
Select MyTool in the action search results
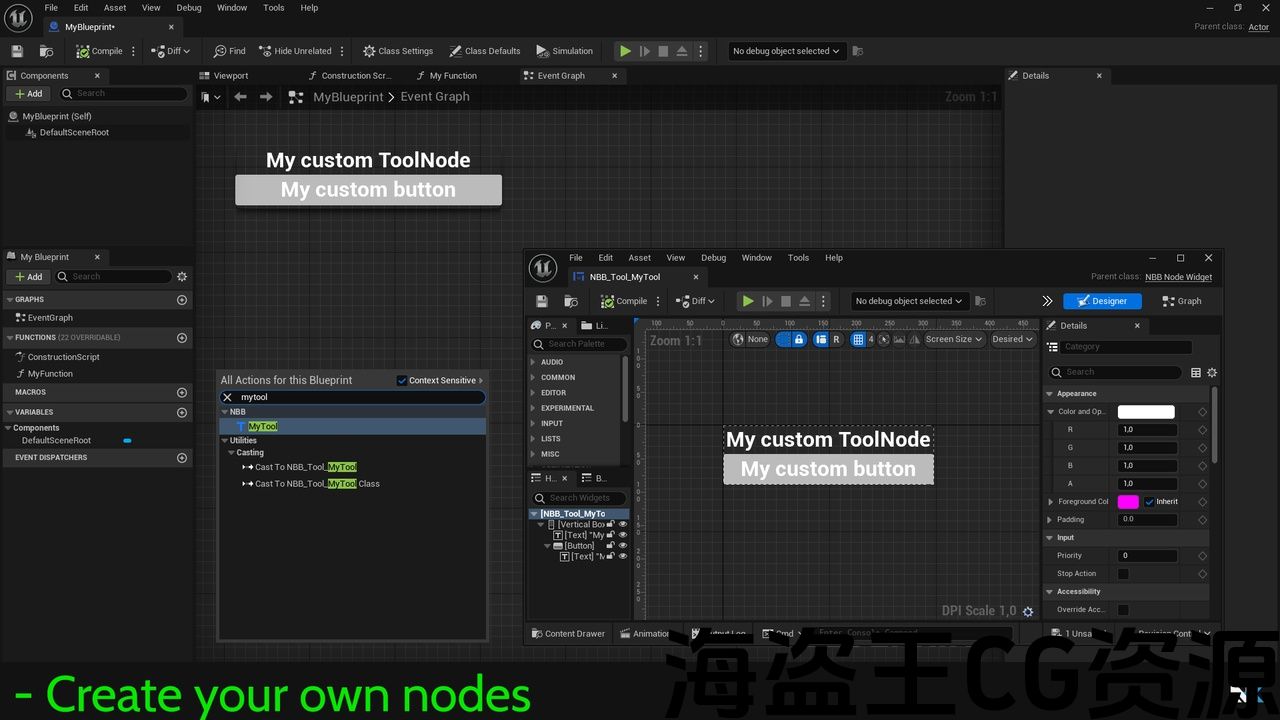point(262,426)
